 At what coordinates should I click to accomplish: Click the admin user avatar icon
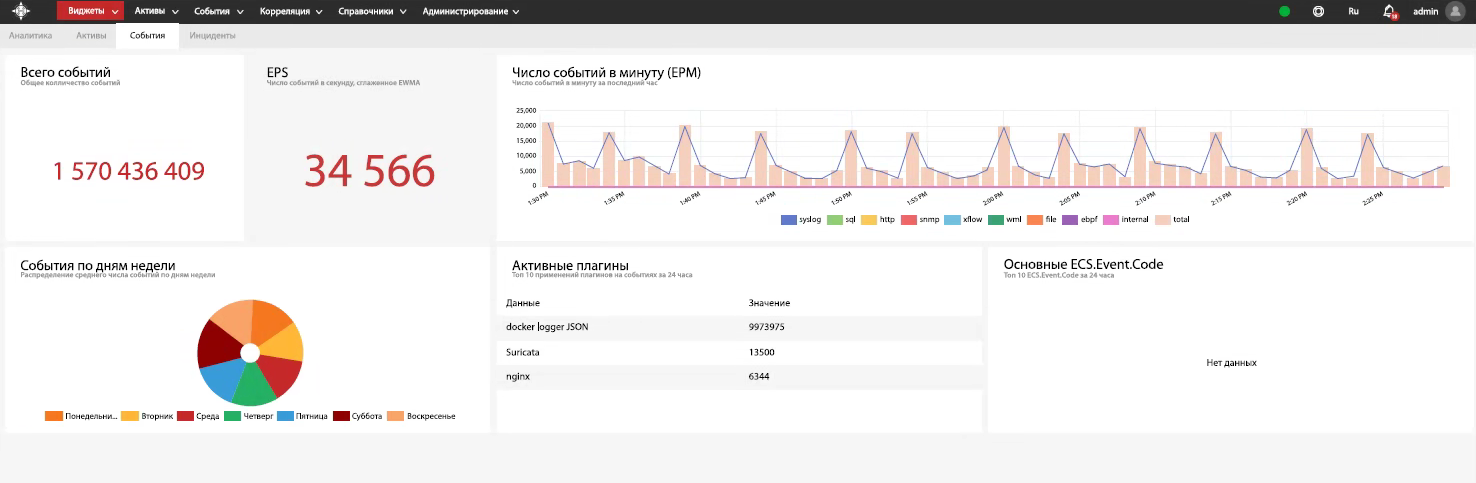pos(1453,12)
